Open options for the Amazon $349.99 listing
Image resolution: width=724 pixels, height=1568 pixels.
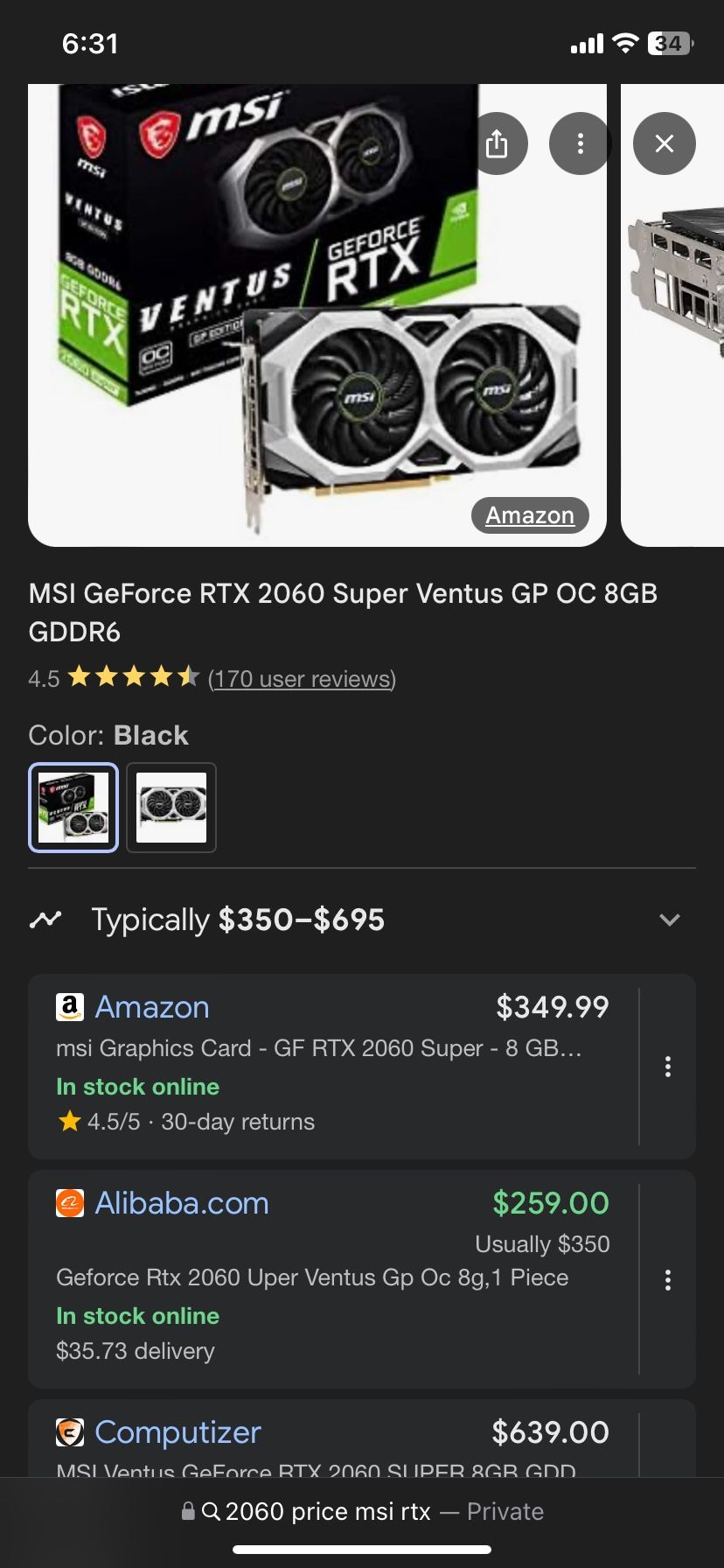tap(668, 1067)
